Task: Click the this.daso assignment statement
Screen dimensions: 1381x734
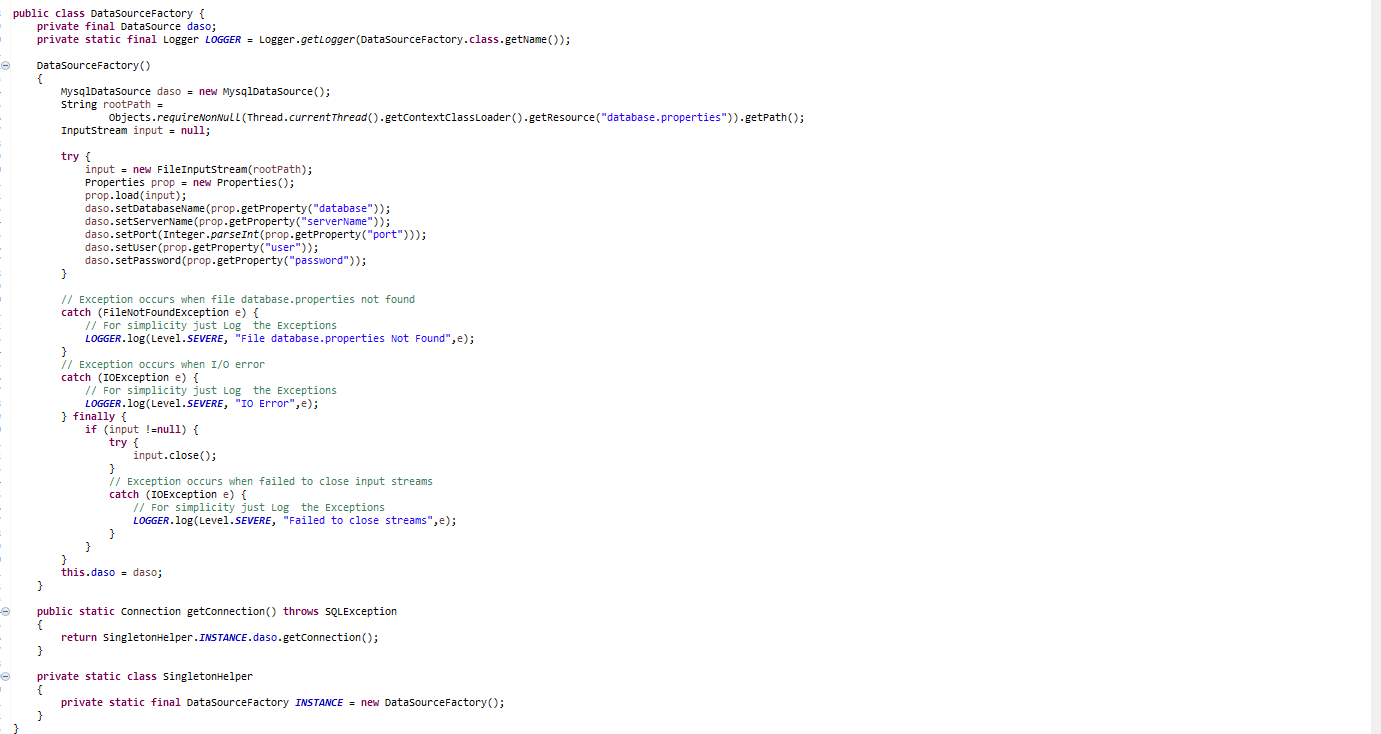Action: point(110,572)
